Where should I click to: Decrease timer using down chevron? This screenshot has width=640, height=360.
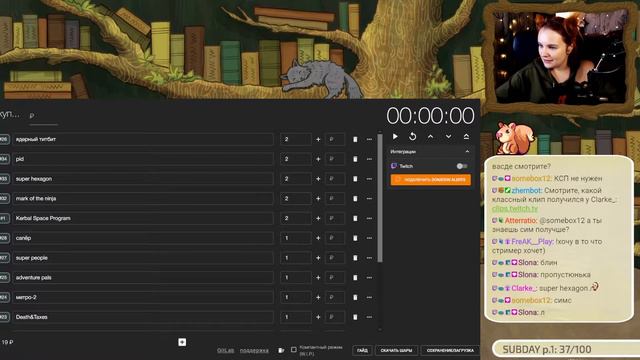click(x=448, y=136)
